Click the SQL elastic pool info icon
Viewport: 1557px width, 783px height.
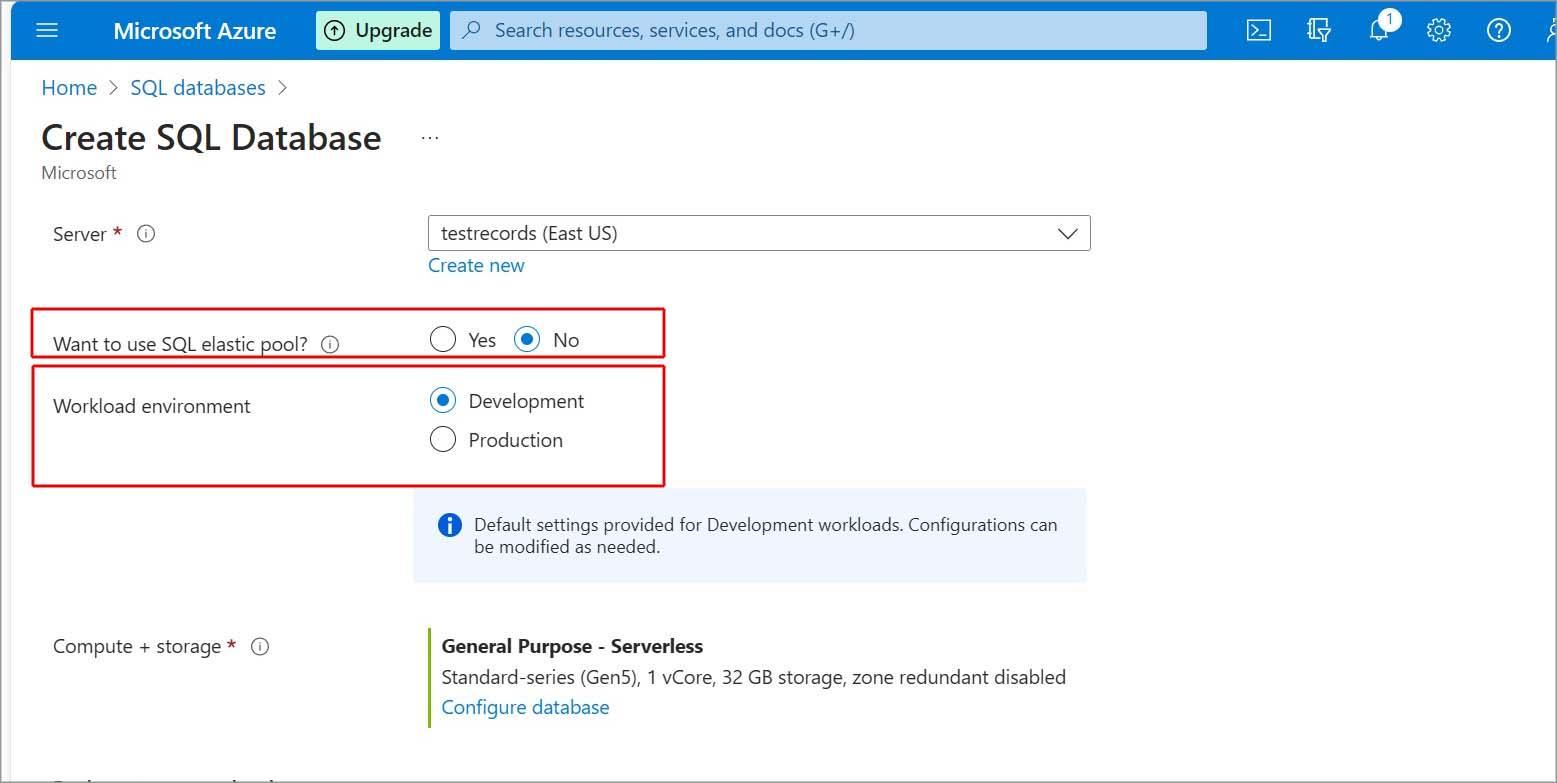pyautogui.click(x=330, y=344)
